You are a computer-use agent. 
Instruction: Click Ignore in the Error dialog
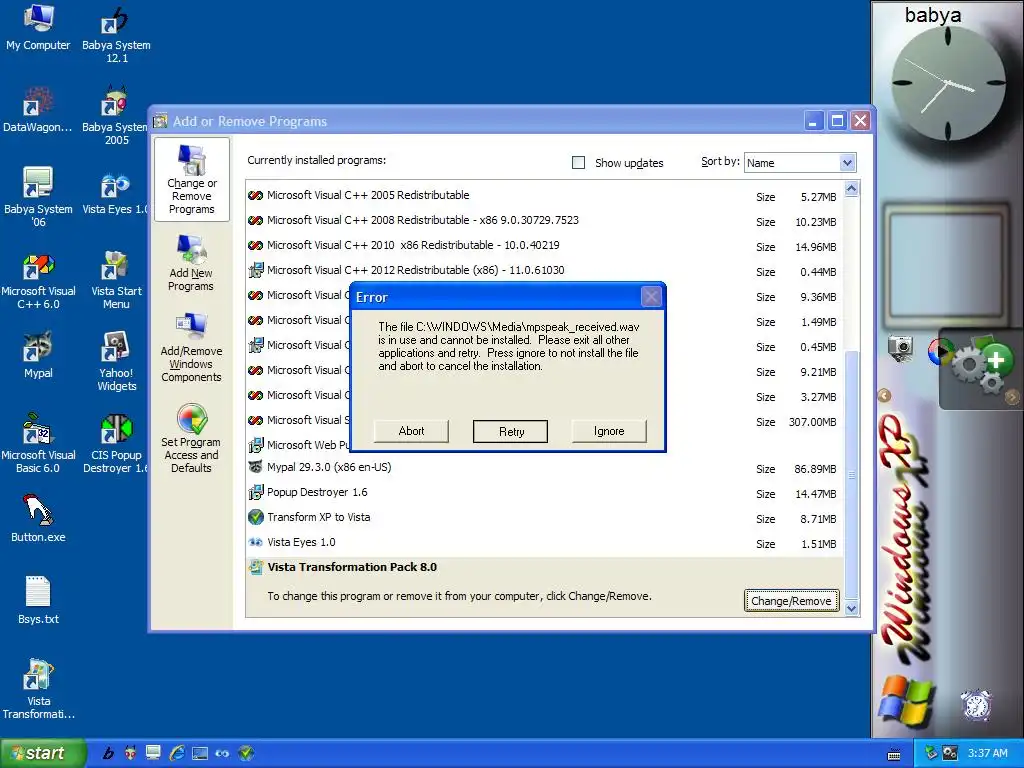(x=609, y=431)
